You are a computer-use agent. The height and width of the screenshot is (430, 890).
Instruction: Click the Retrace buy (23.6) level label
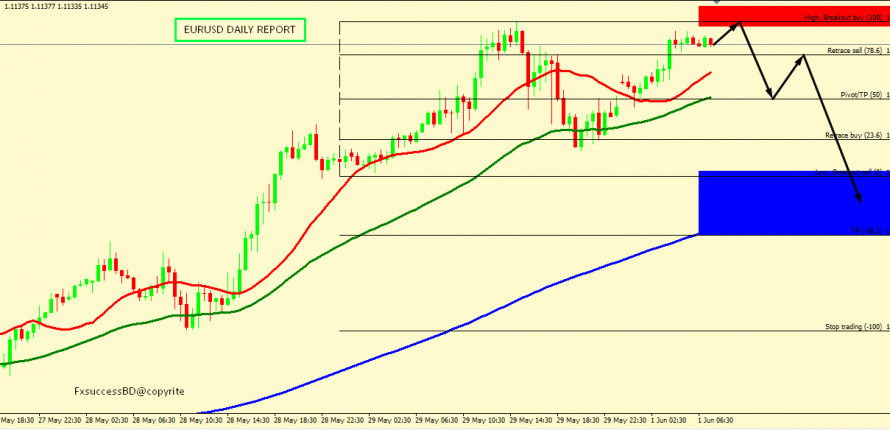(854, 135)
